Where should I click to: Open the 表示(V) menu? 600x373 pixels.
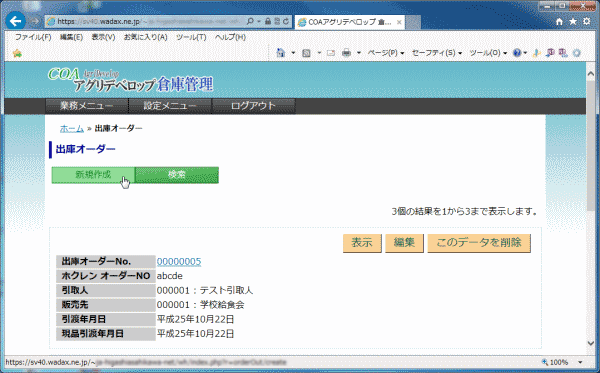103,37
